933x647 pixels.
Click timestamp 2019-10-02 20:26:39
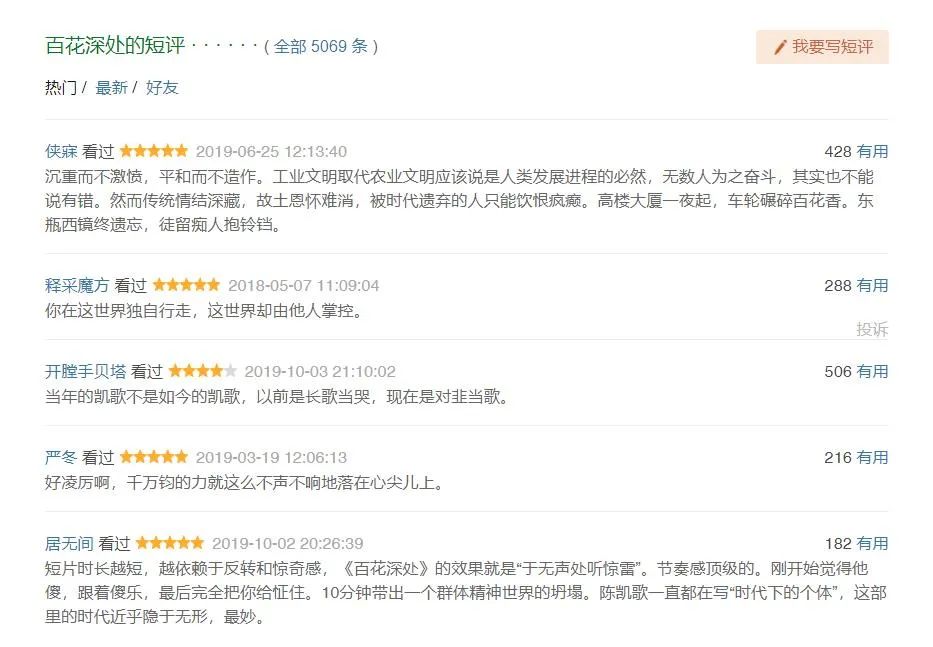[287, 544]
